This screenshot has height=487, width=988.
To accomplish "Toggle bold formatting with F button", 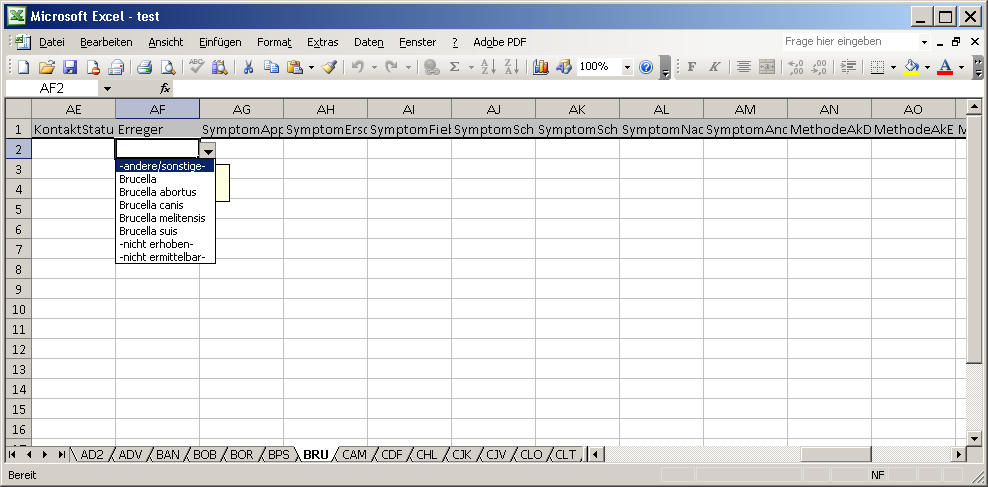I will tap(691, 67).
